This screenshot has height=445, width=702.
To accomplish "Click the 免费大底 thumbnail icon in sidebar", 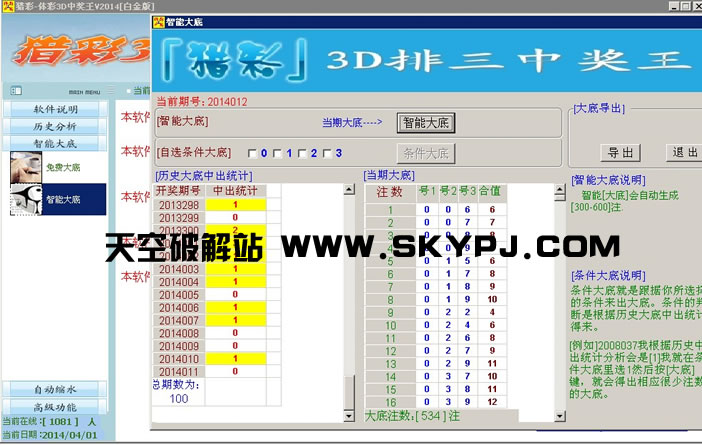I will point(24,167).
